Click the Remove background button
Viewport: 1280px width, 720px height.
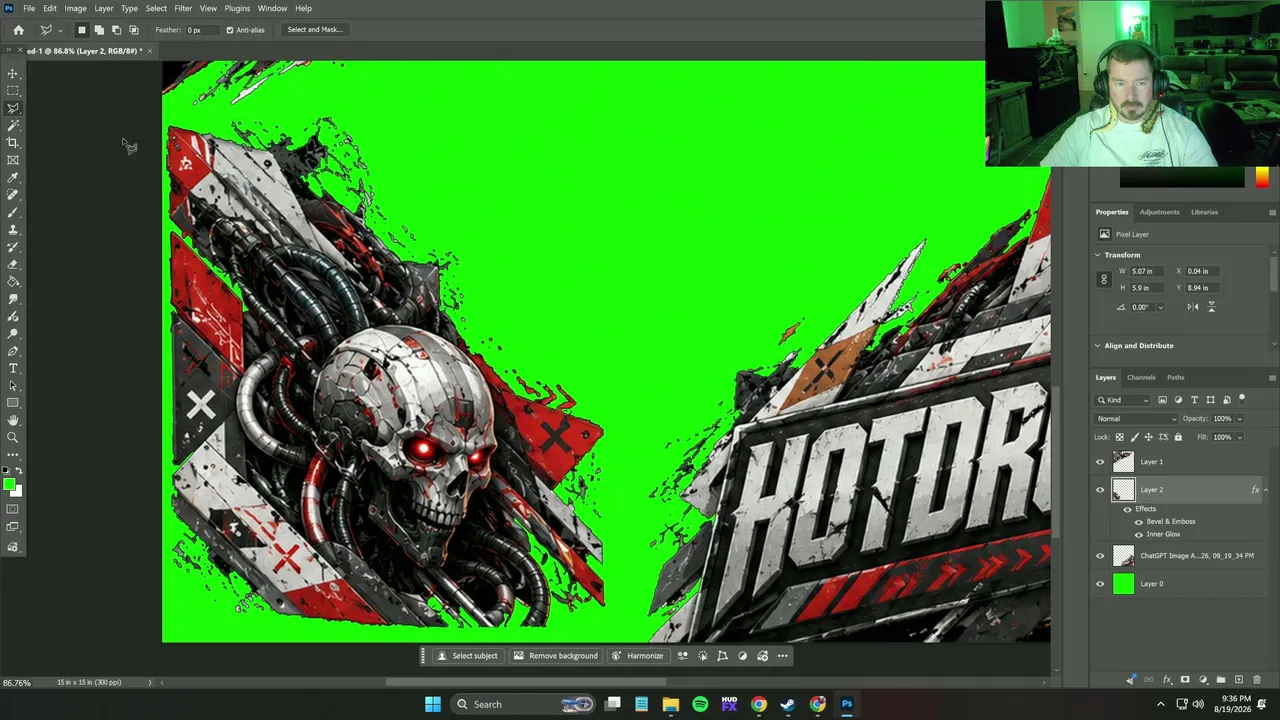(x=555, y=656)
